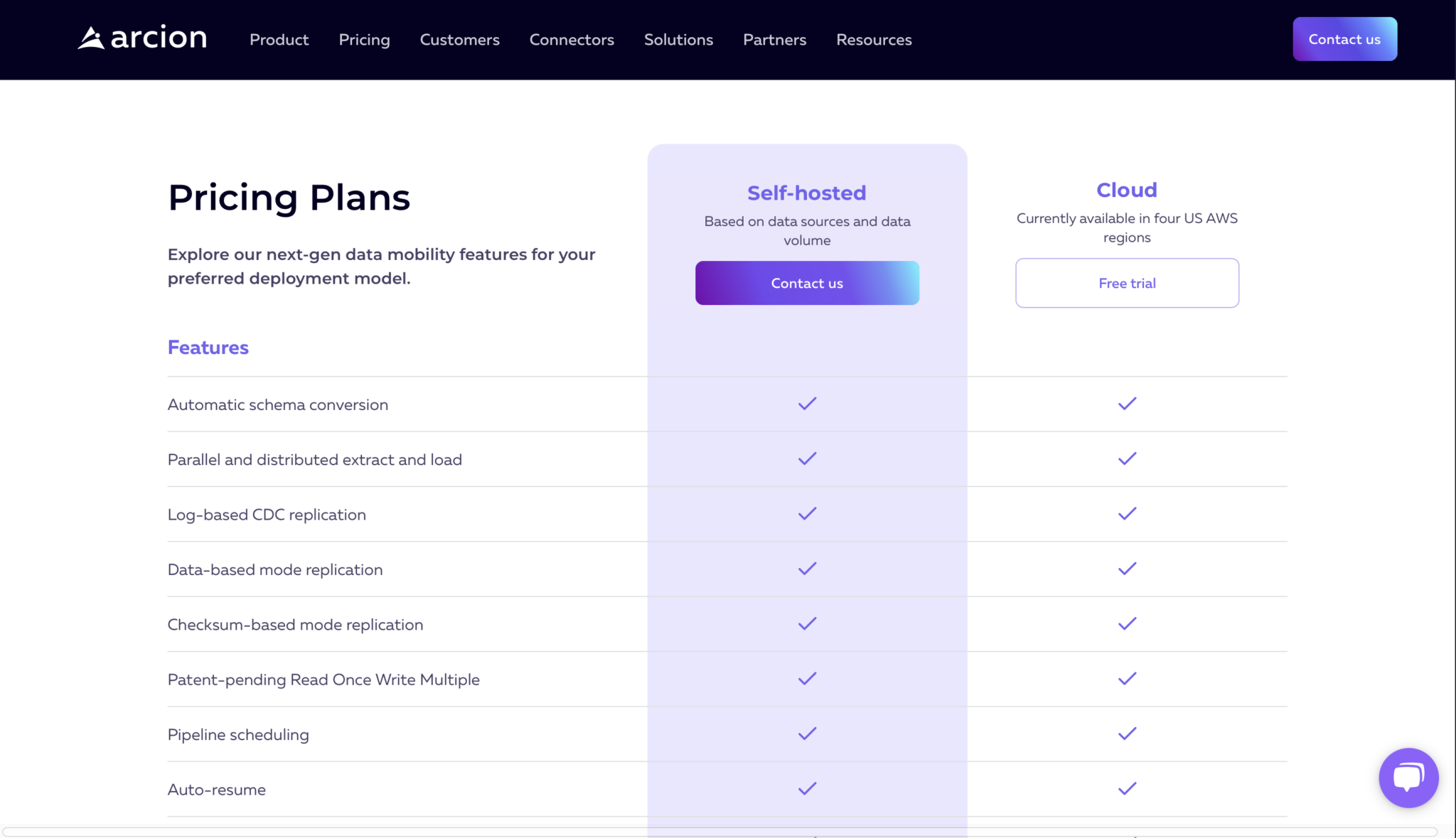Open the Product navigation menu
This screenshot has width=1456, height=838.
pyautogui.click(x=279, y=40)
